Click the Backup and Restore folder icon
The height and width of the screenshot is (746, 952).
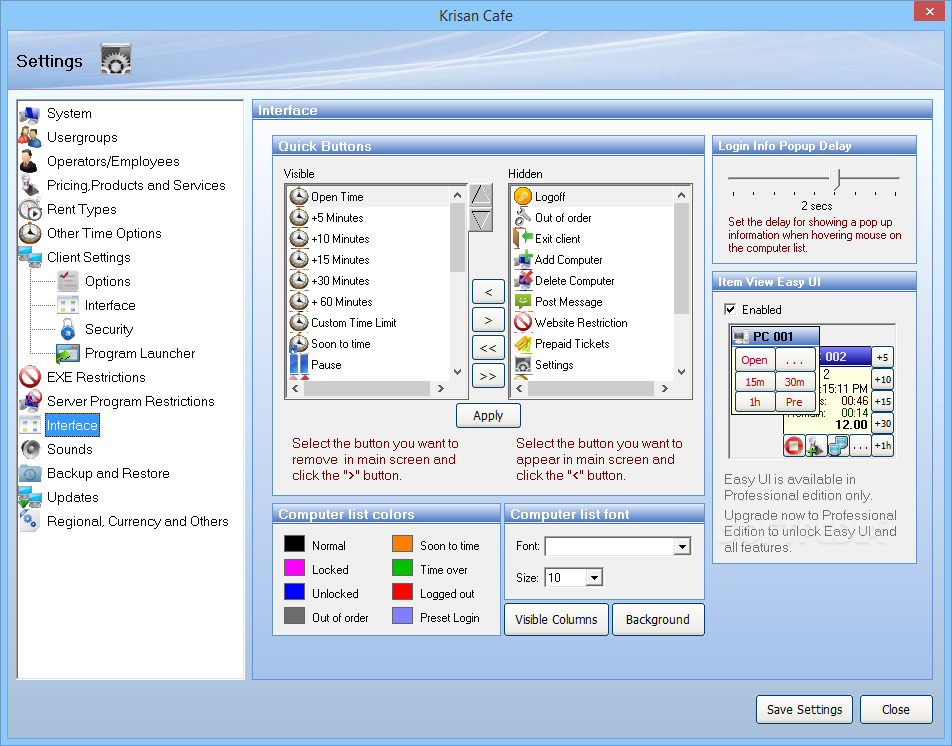click(x=30, y=473)
